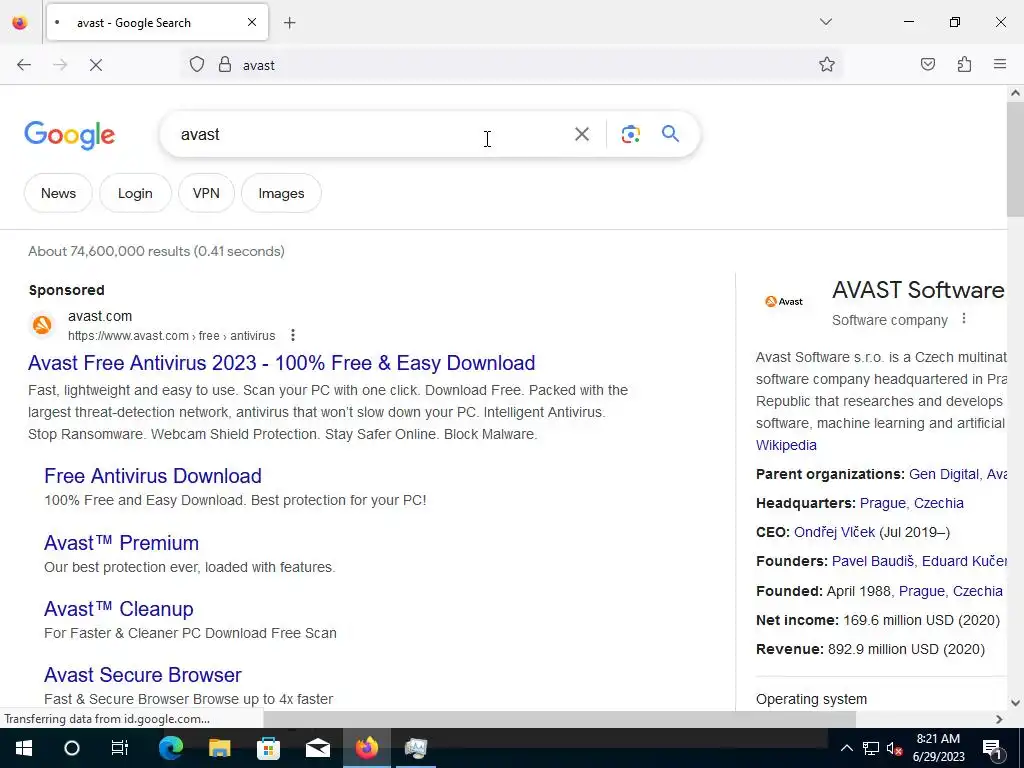This screenshot has height=768, width=1024.
Task: Open the Avast Secure Browser sitelink
Action: coord(143,675)
